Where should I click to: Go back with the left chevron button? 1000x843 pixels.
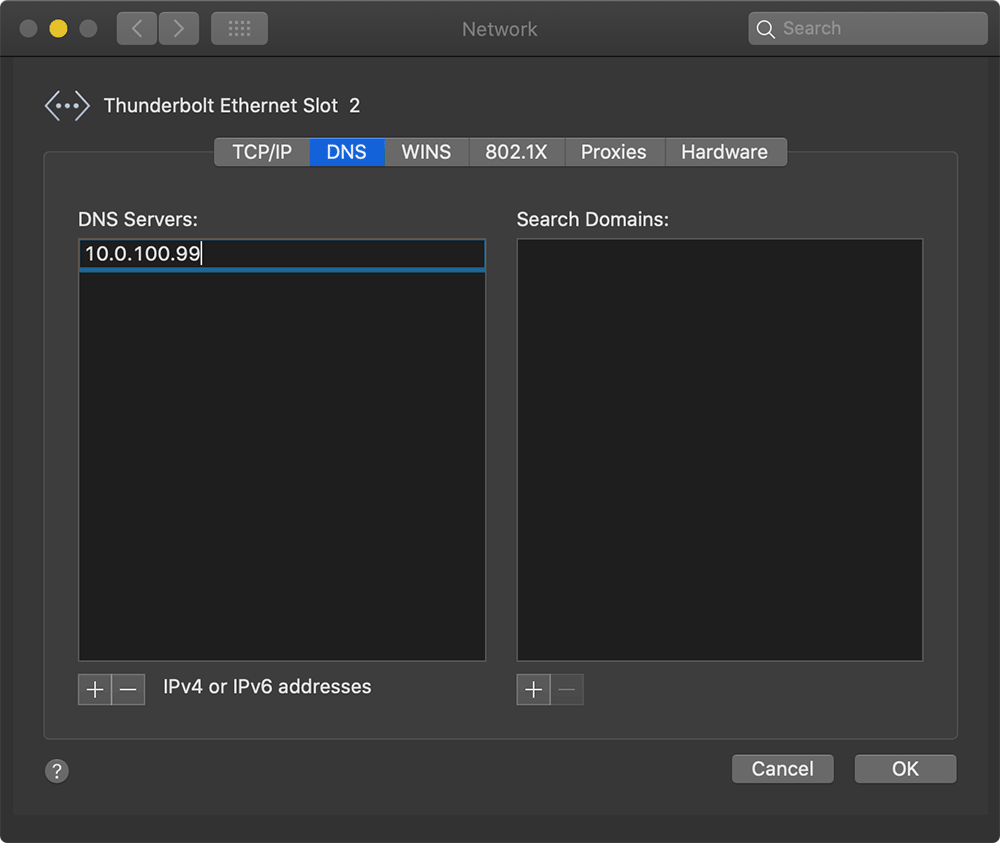[x=136, y=29]
